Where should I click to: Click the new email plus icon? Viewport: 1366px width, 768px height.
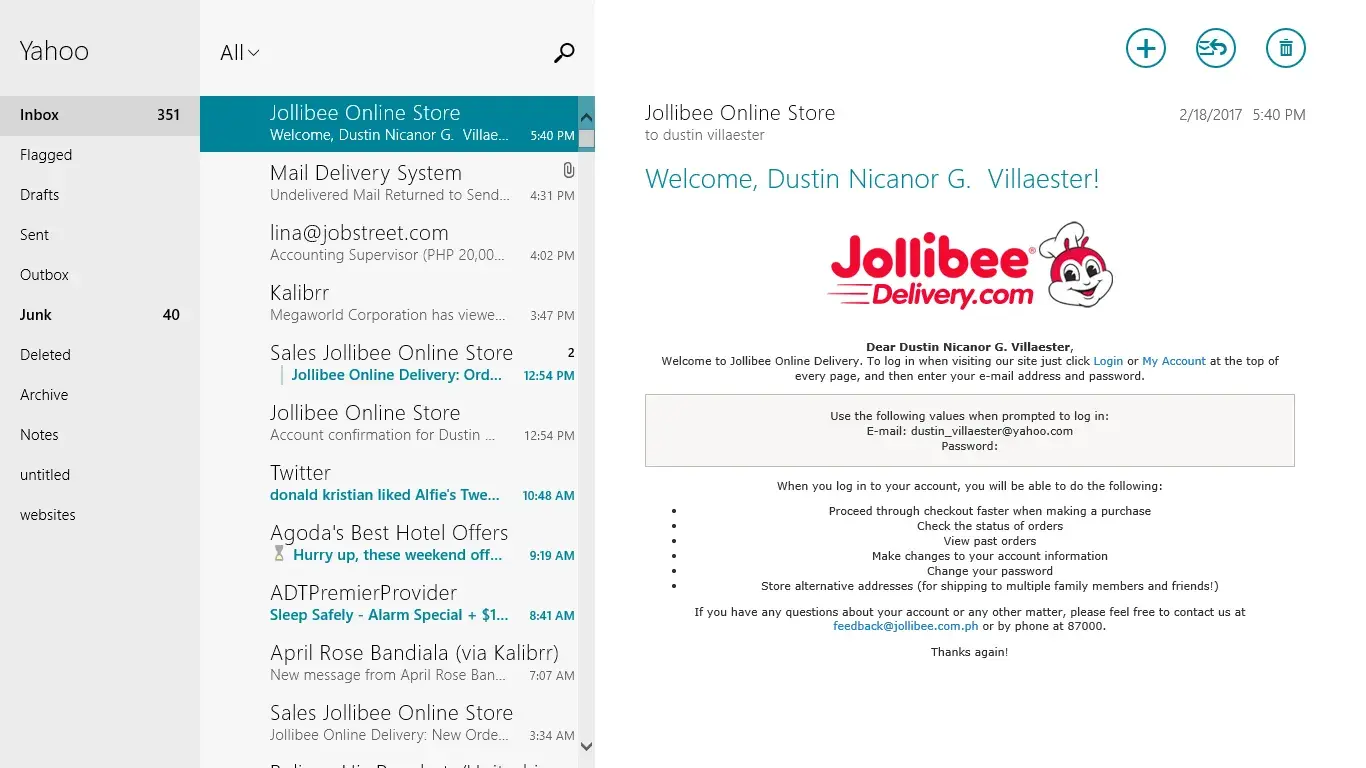tap(1145, 48)
